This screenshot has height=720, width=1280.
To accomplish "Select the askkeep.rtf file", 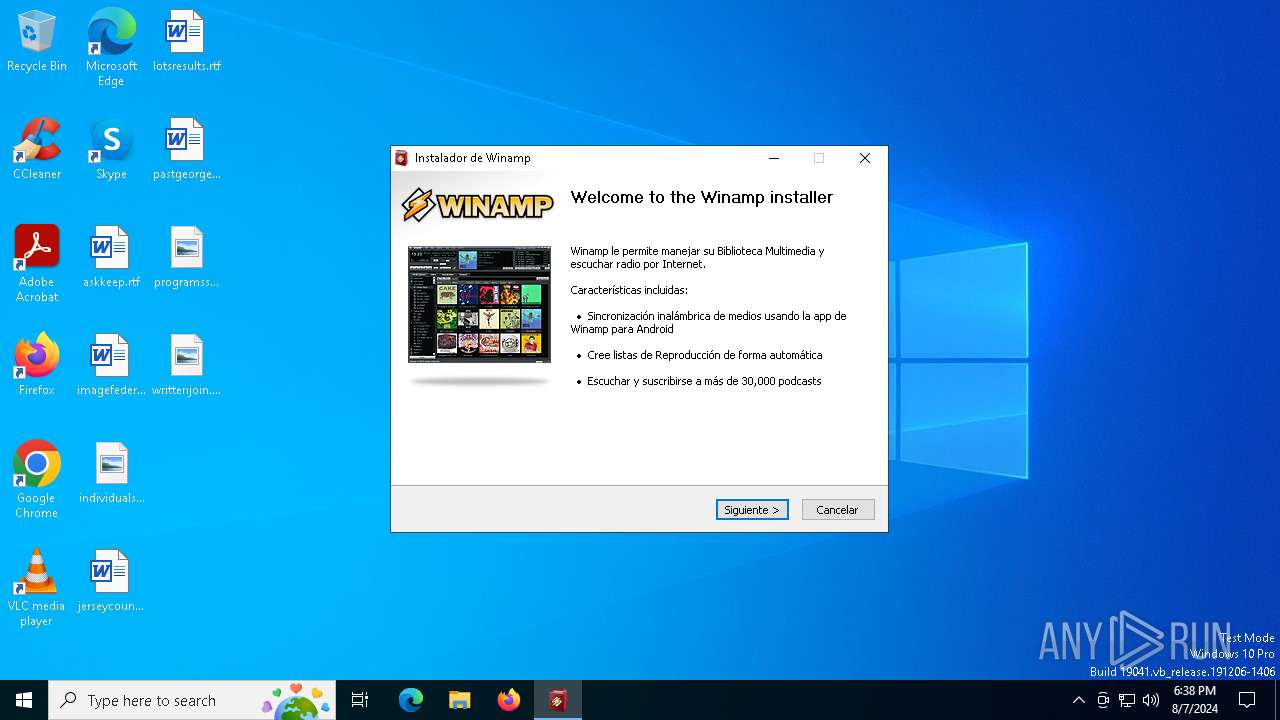I will [x=111, y=258].
